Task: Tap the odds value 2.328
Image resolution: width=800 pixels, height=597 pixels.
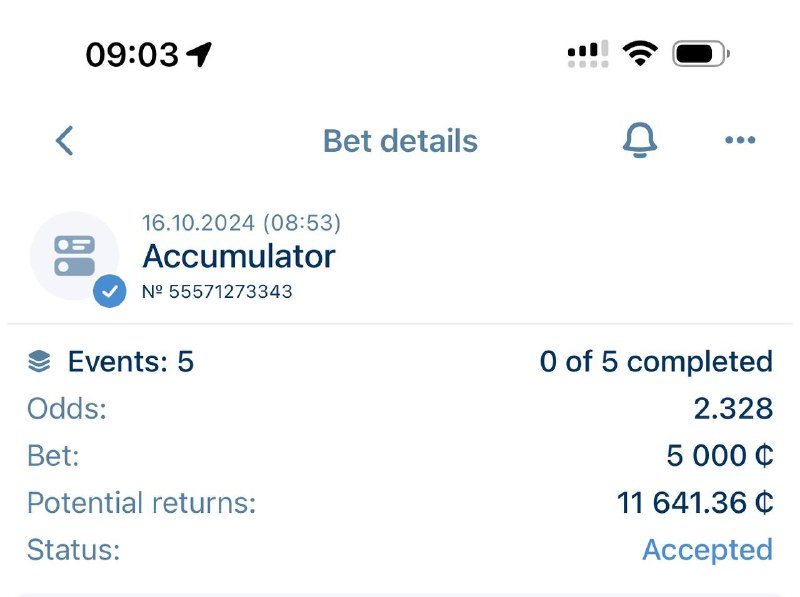Action: 733,408
